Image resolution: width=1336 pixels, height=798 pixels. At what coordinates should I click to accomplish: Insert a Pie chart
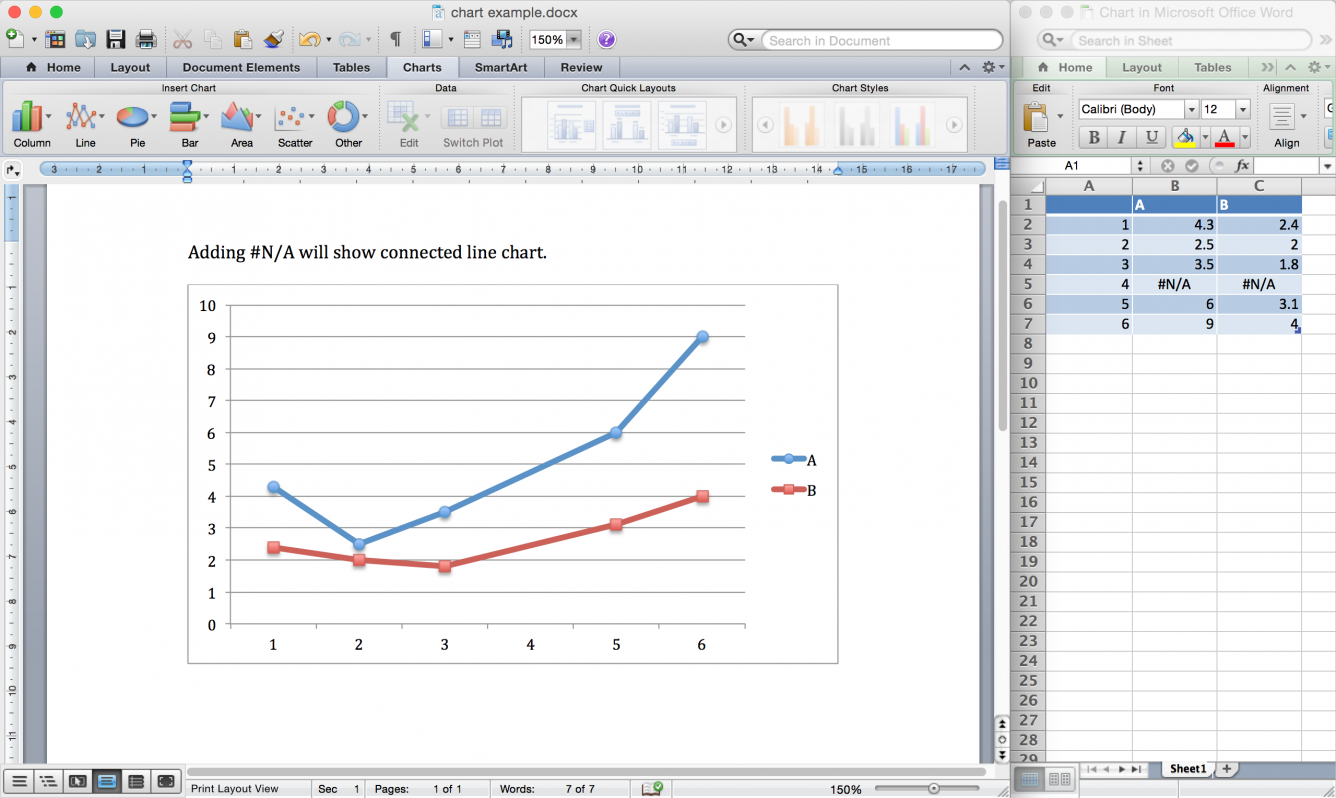133,120
